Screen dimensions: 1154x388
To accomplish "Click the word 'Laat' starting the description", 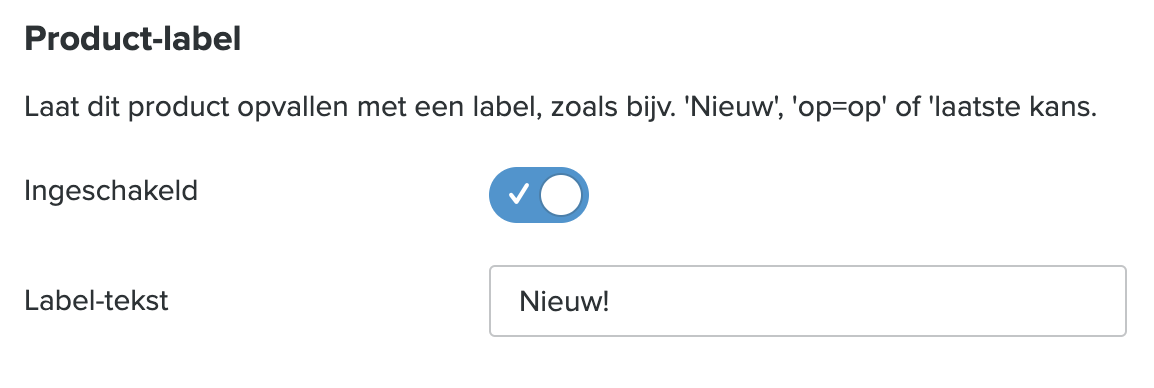I will click(x=49, y=107).
